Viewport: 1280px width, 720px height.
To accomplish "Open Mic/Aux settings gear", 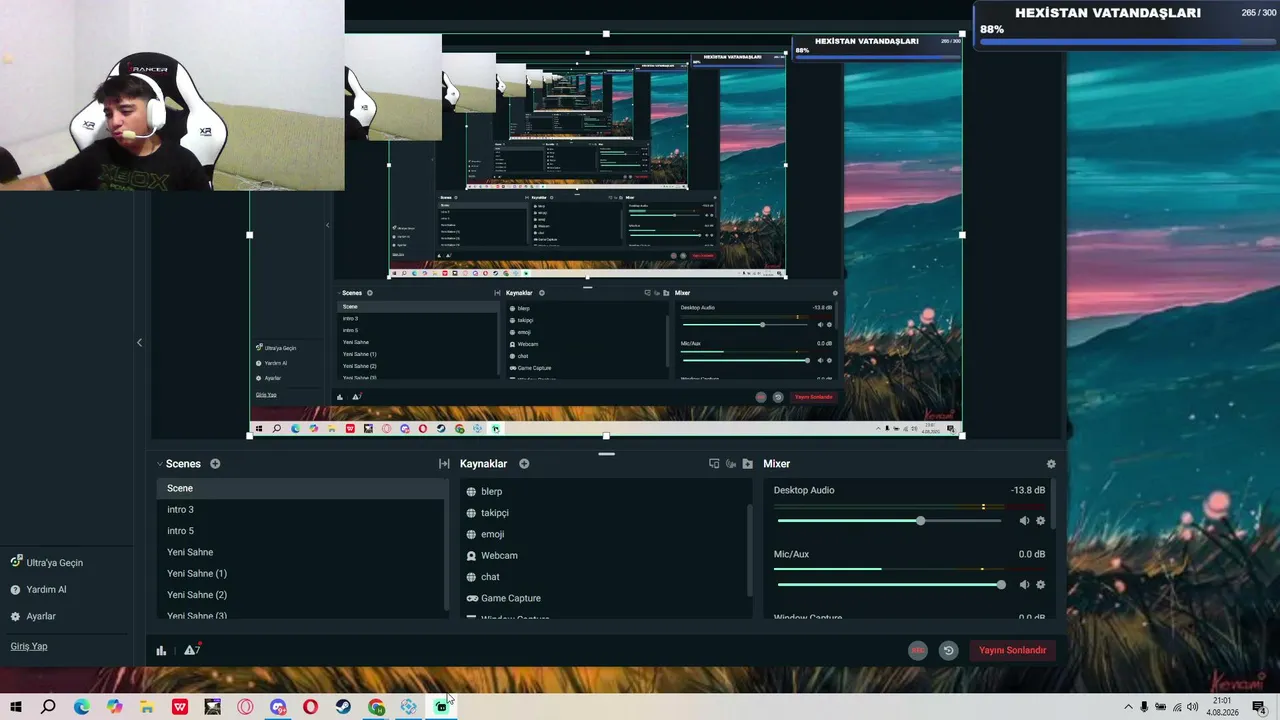I will pyautogui.click(x=1040, y=585).
